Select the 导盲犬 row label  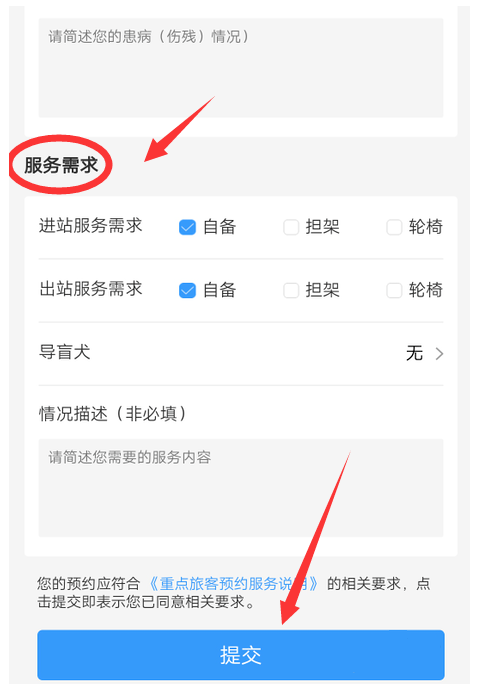coord(65,352)
